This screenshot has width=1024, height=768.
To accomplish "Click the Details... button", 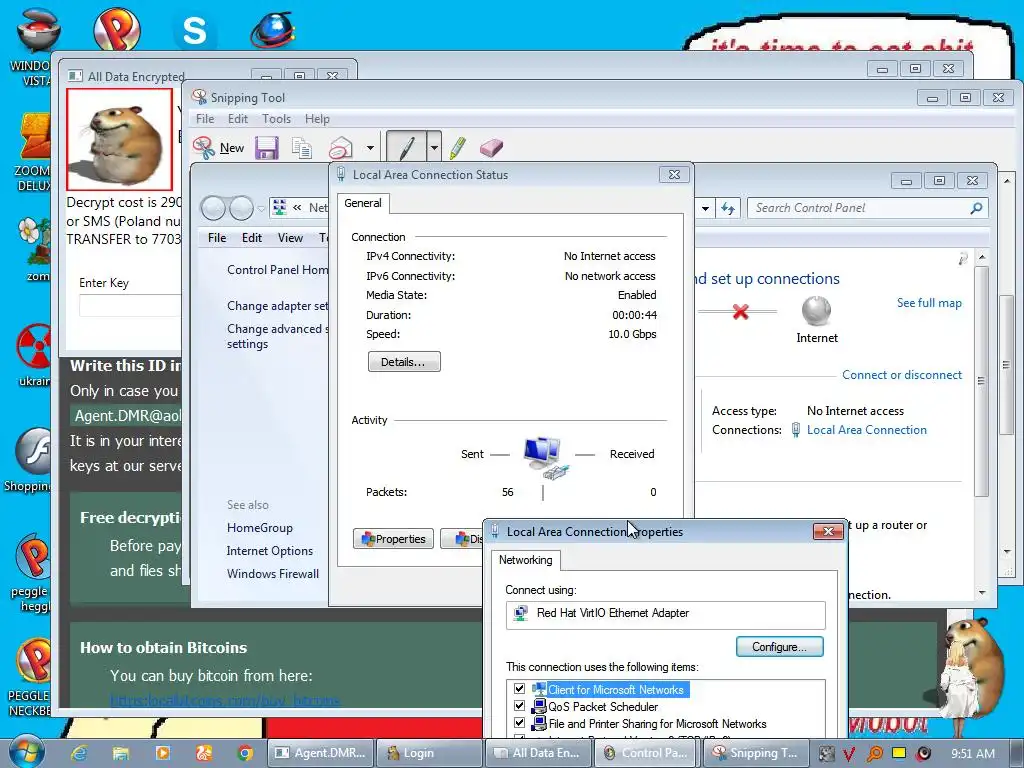I will [404, 362].
